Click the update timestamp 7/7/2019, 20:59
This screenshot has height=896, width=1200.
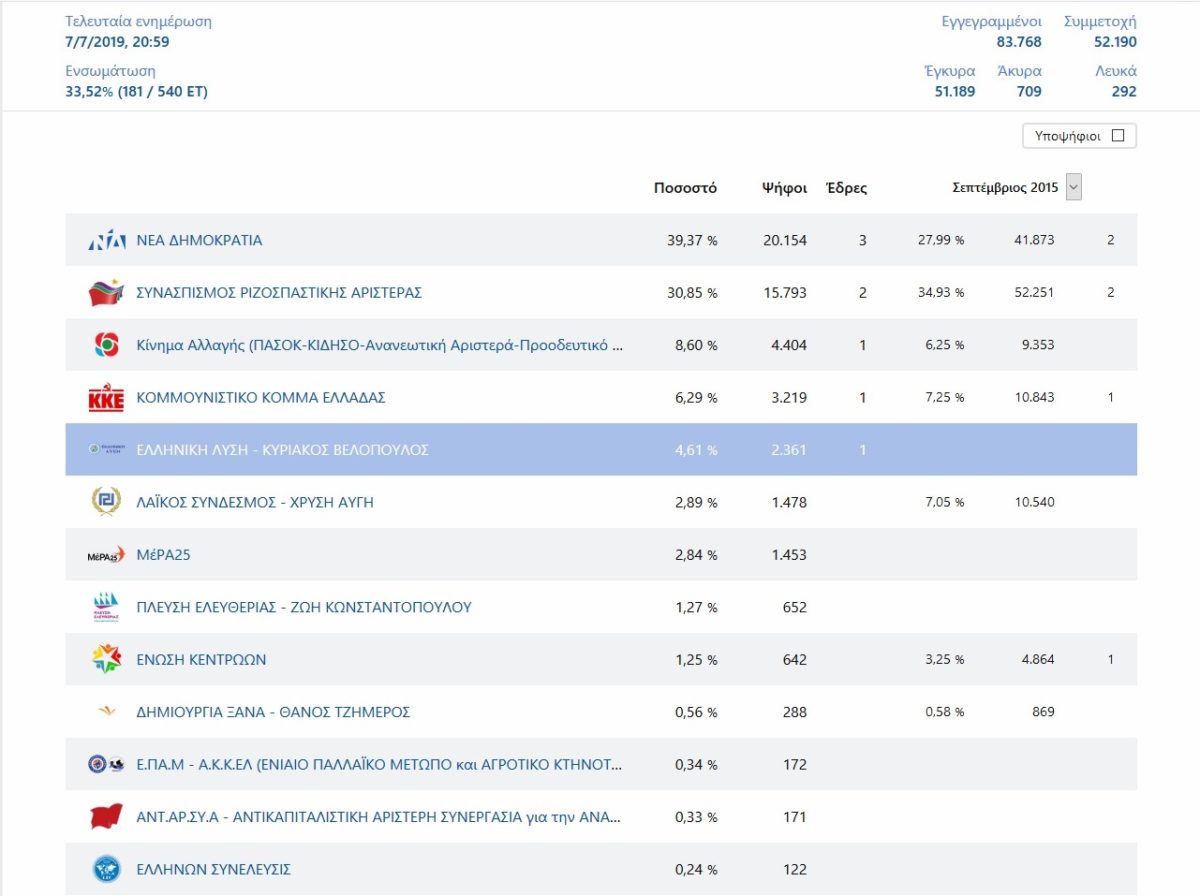118,42
